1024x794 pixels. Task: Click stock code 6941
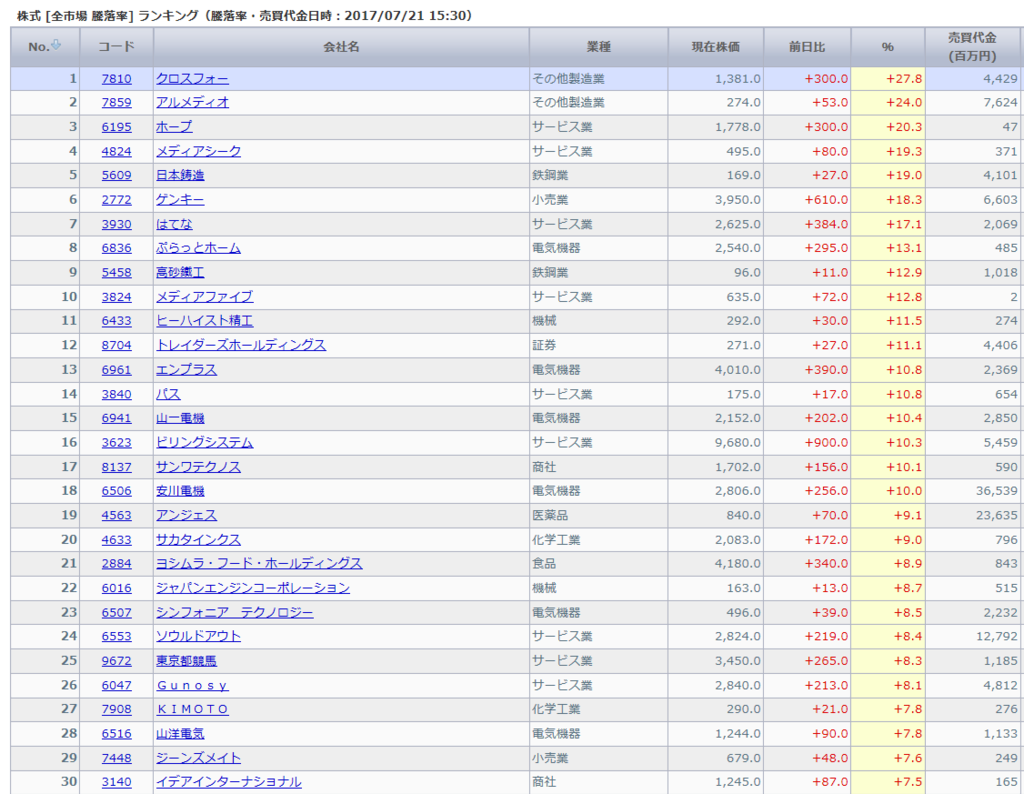click(116, 418)
